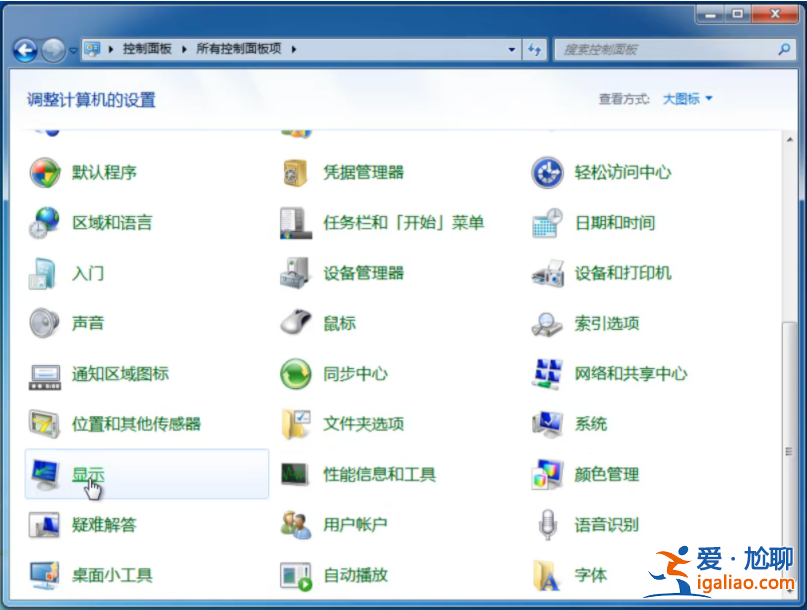Launch the 设备管理器 (Device Manager)

[363, 272]
